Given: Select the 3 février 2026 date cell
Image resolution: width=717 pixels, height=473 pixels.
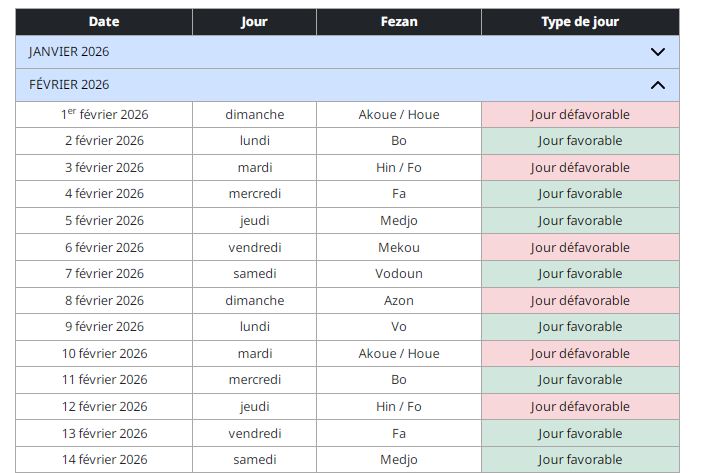Looking at the screenshot, I should pos(104,167).
